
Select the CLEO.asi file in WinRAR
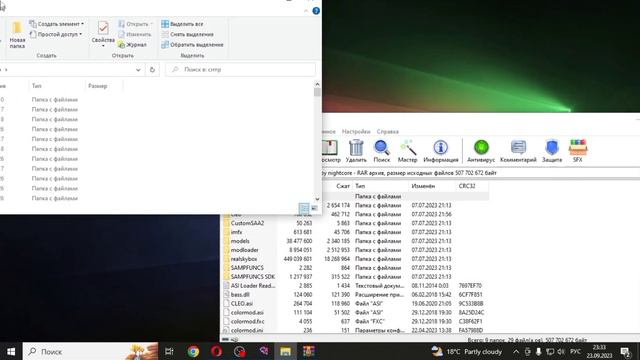point(242,304)
